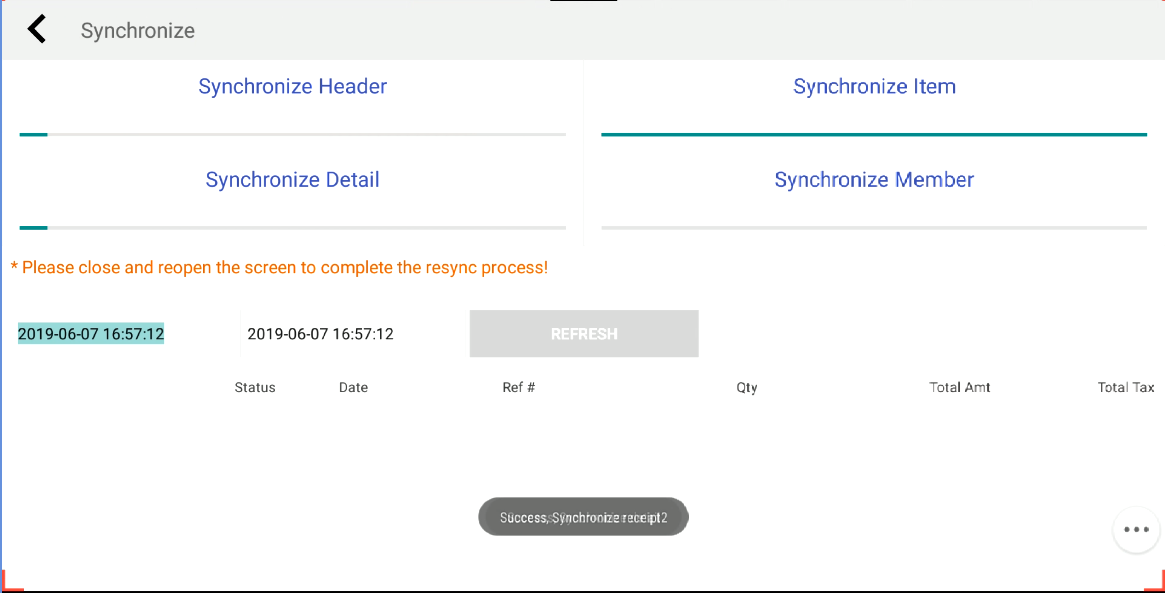The height and width of the screenshot is (593, 1165).
Task: Click the Total Amt column header
Action: 959,388
